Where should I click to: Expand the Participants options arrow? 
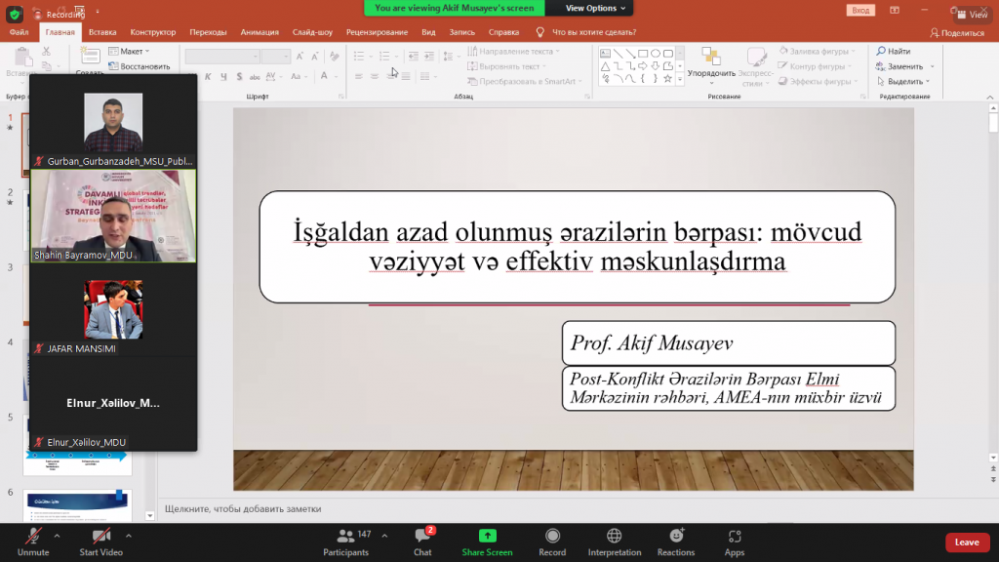385,536
